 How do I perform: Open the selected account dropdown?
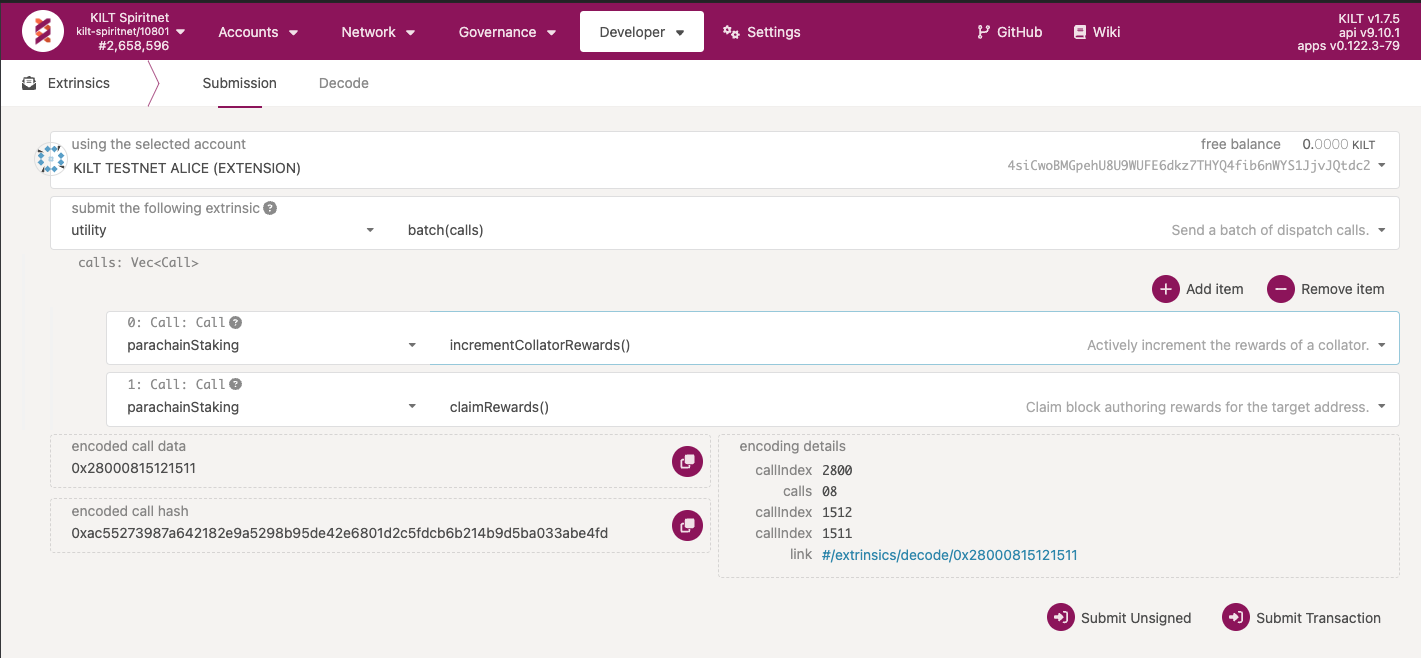click(x=1381, y=166)
